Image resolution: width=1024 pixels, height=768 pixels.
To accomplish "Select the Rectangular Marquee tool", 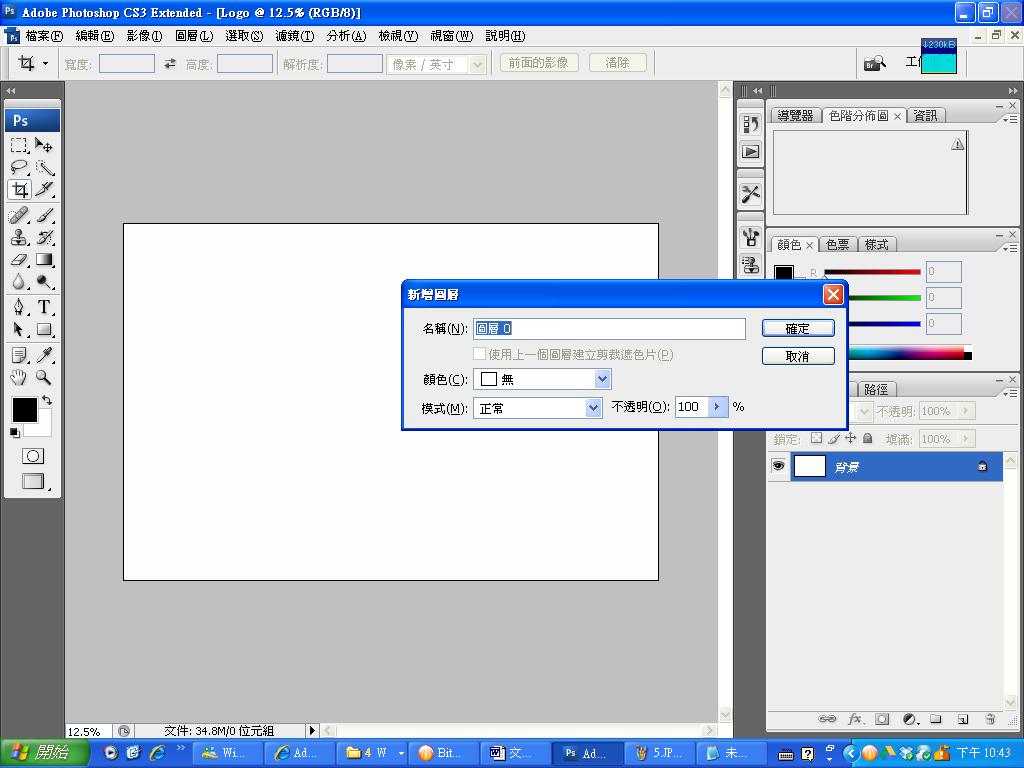I will (19, 144).
